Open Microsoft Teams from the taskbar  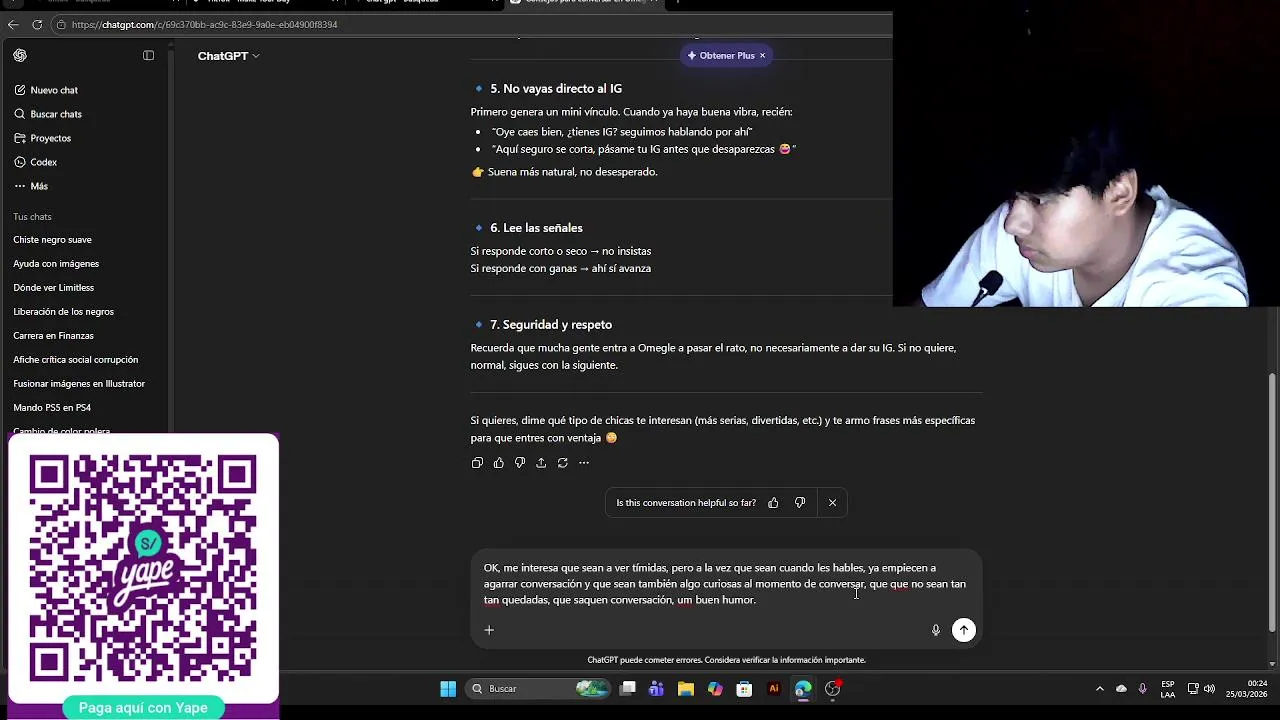(656, 689)
